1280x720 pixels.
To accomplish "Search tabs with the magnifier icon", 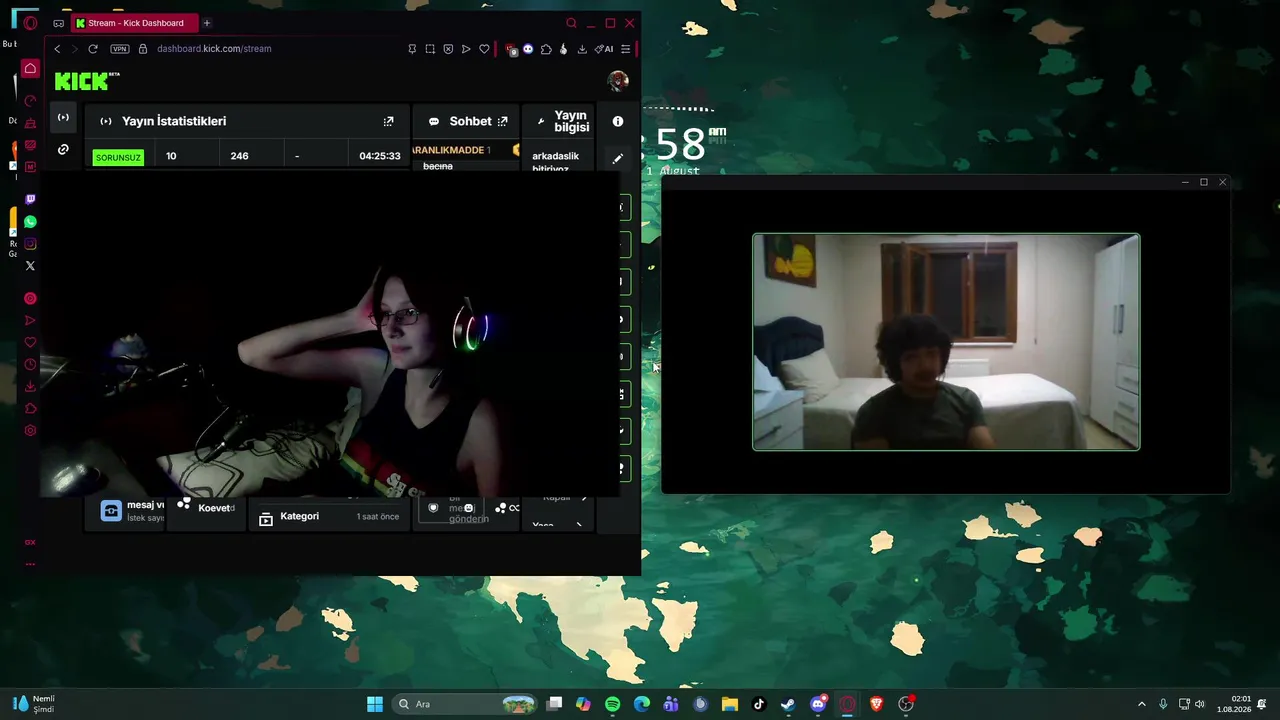I will tap(571, 23).
